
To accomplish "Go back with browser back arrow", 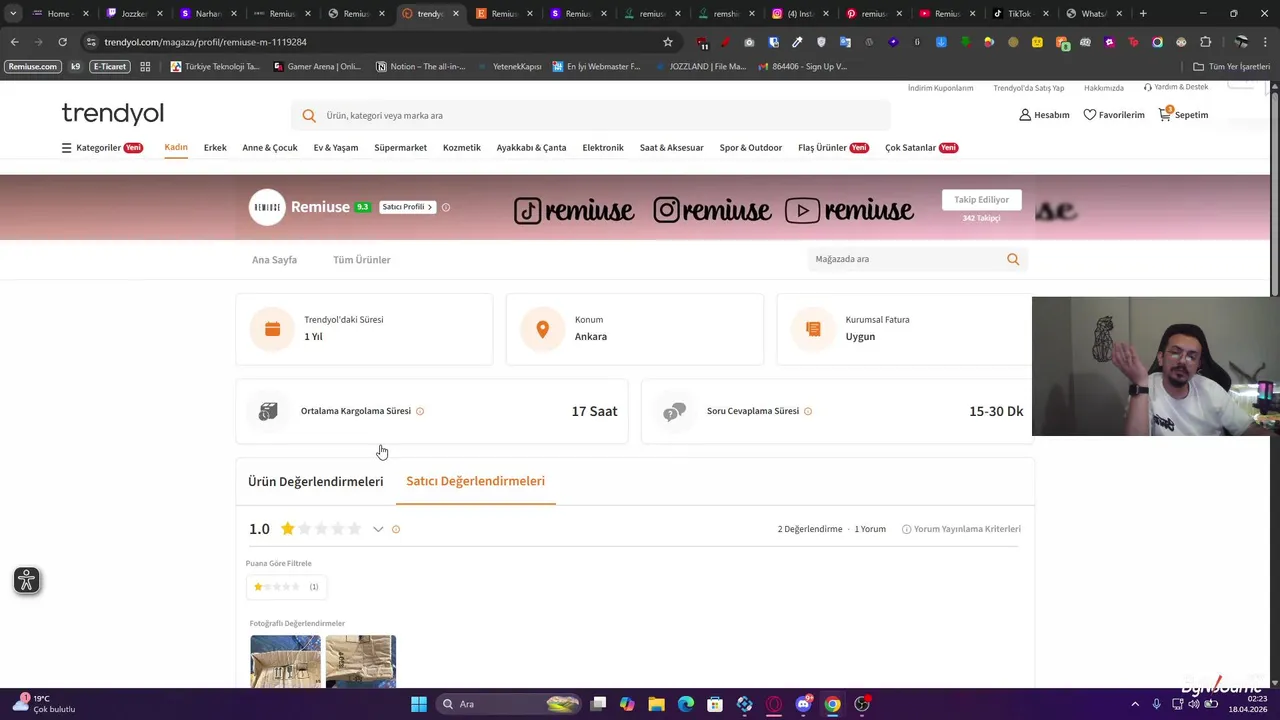I will (14, 42).
